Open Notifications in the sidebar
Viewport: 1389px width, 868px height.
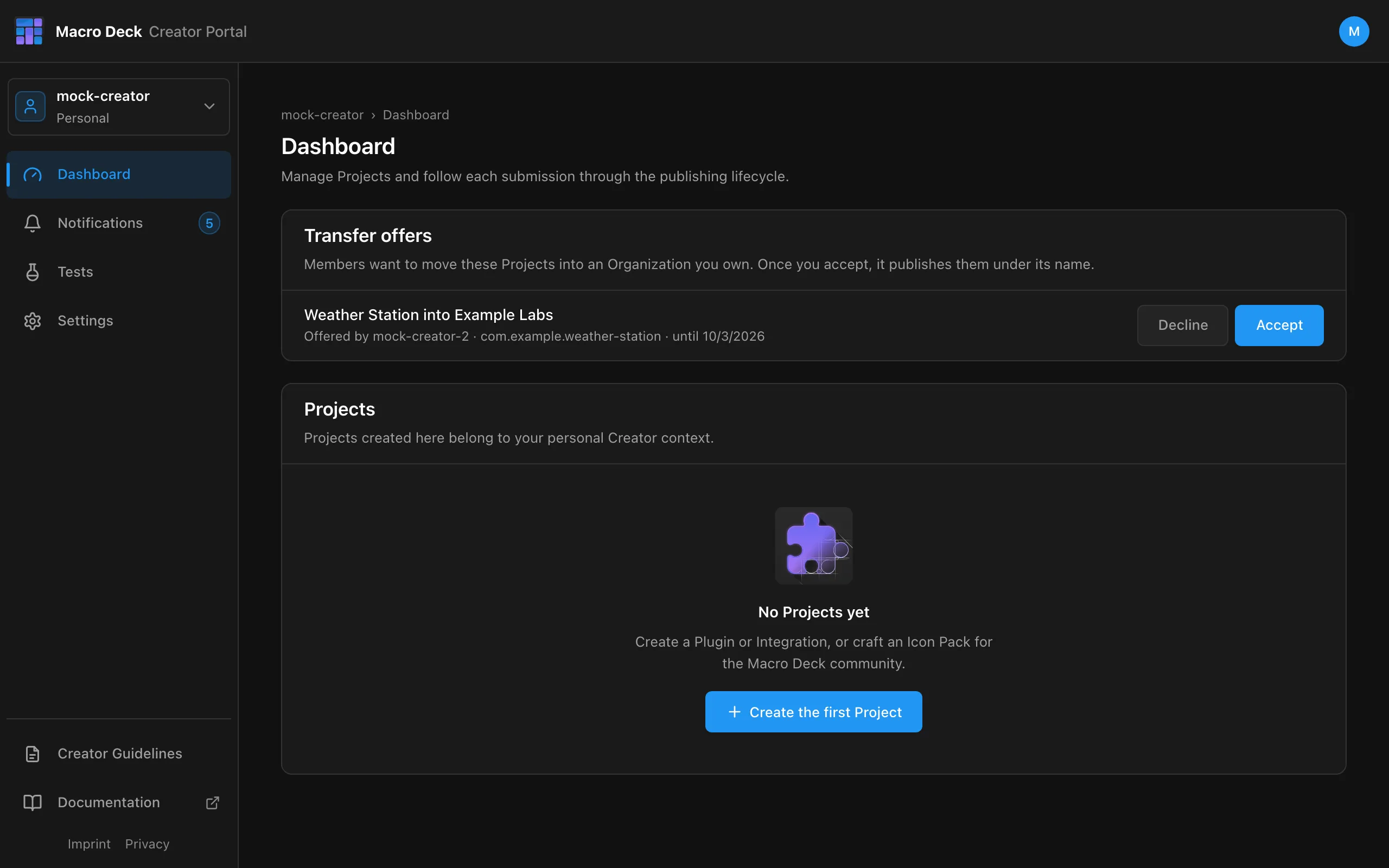tap(119, 224)
